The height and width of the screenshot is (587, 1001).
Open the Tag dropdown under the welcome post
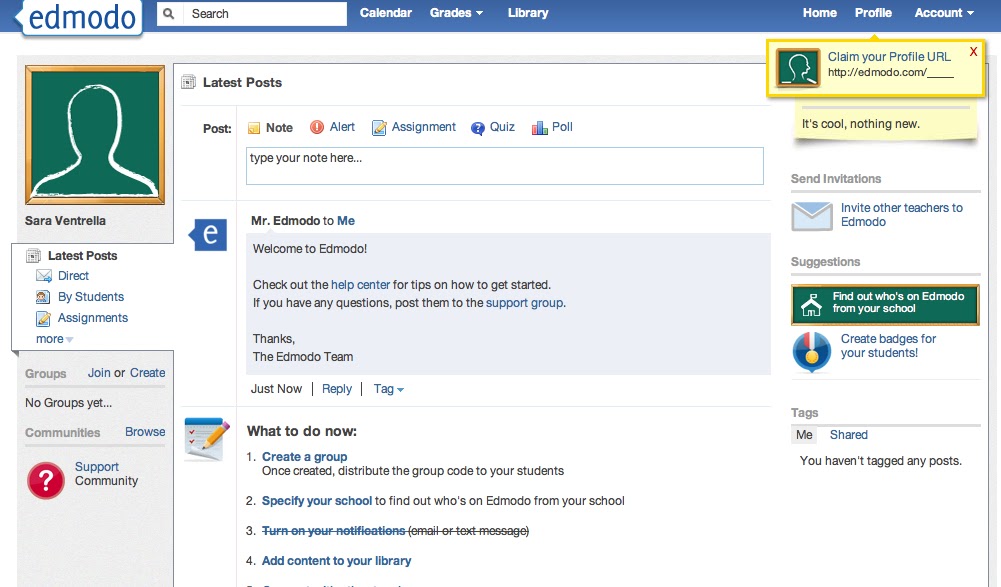coord(388,389)
